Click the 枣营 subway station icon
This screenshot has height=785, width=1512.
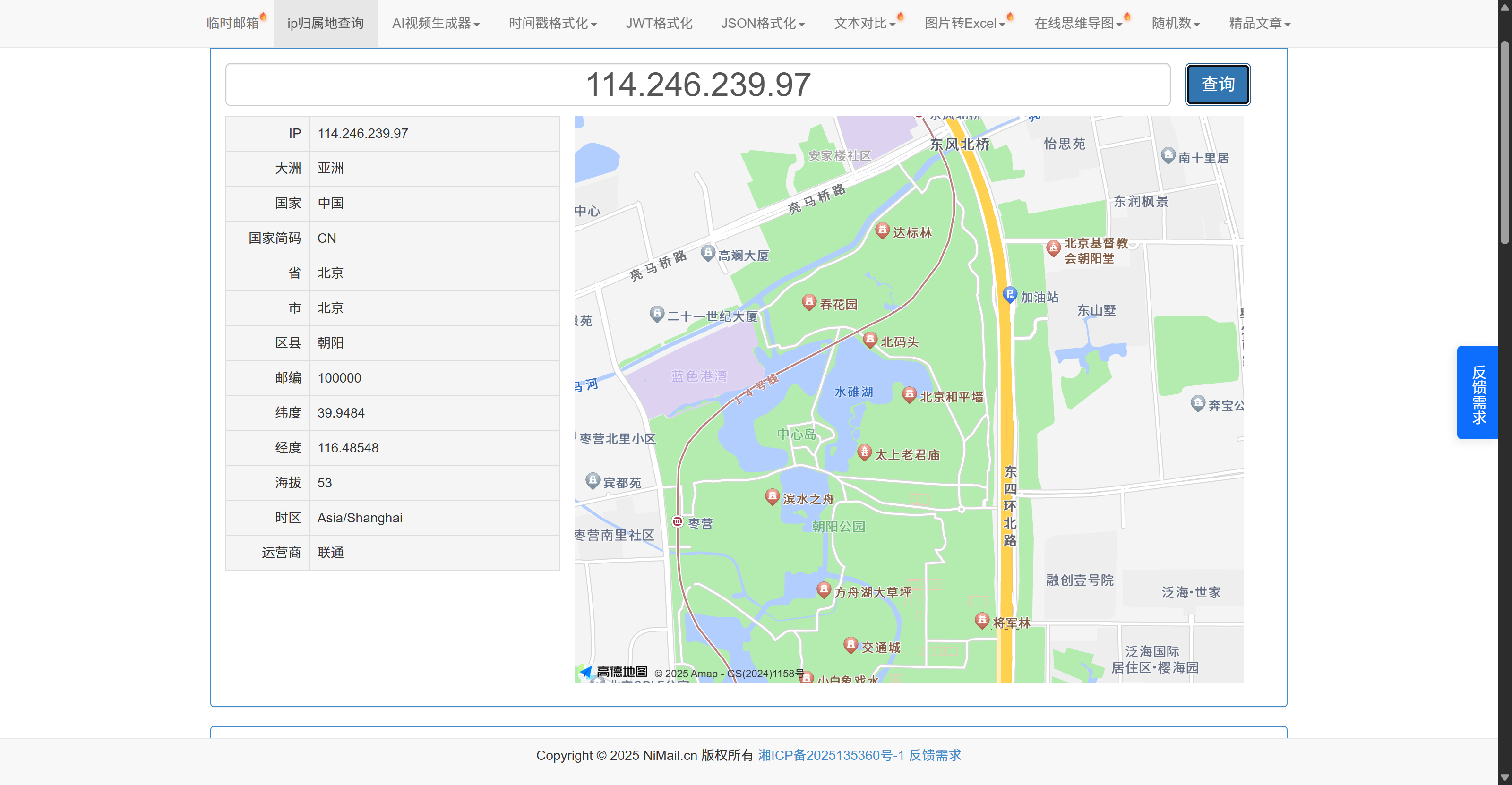[x=678, y=521]
